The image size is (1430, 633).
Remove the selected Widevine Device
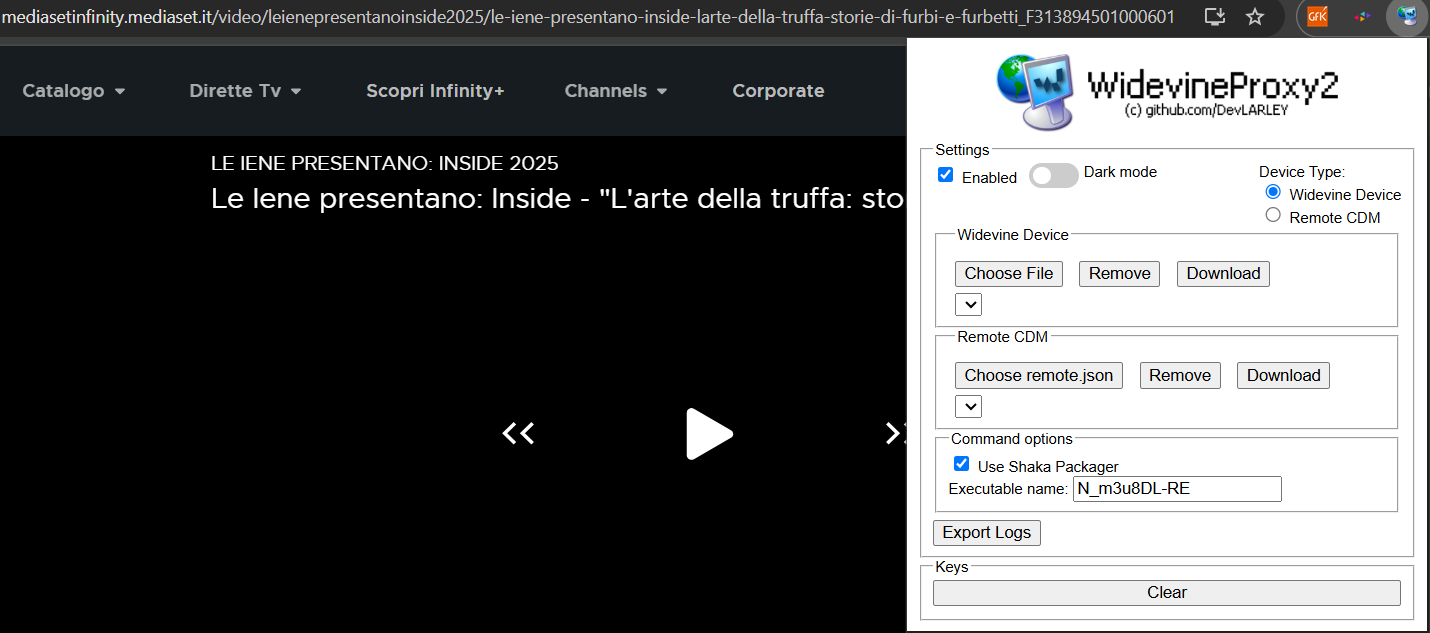pos(1119,274)
